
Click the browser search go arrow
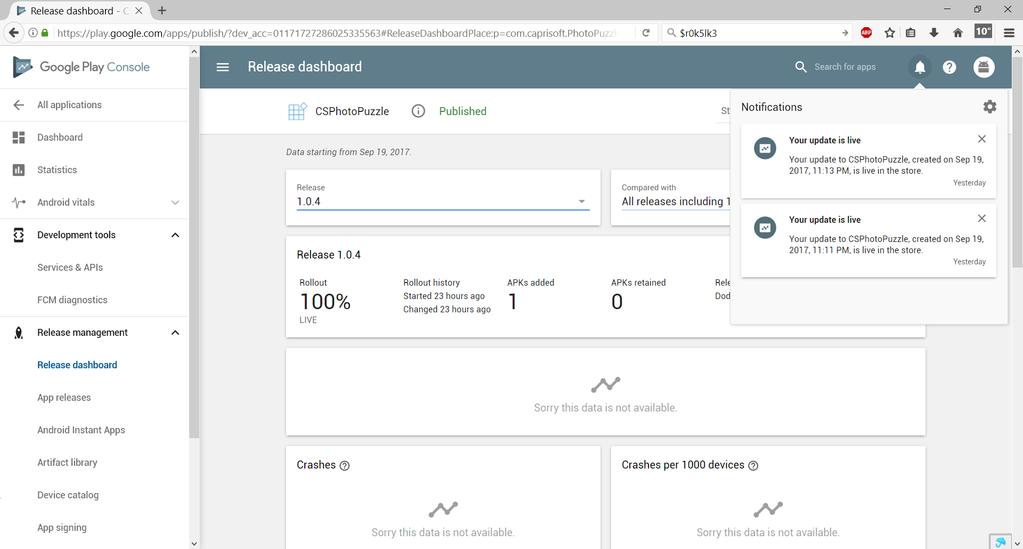tap(845, 33)
